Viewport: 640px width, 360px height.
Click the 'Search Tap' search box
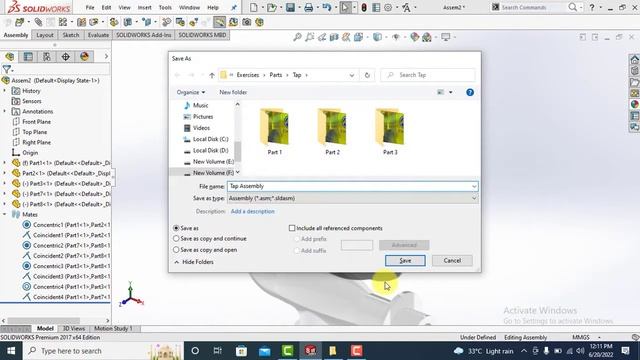[x=428, y=75]
